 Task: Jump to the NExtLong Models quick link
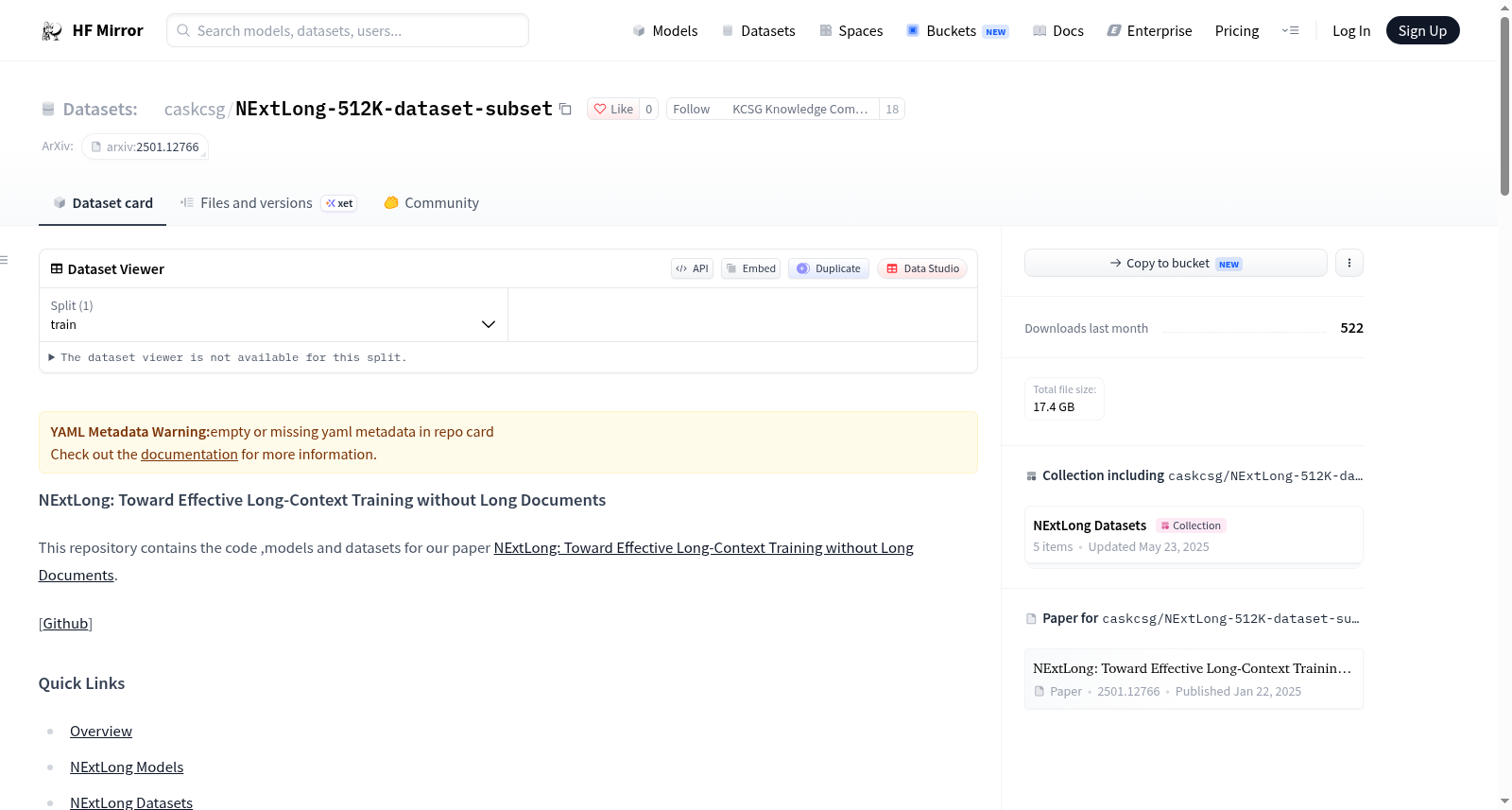pyautogui.click(x=127, y=767)
